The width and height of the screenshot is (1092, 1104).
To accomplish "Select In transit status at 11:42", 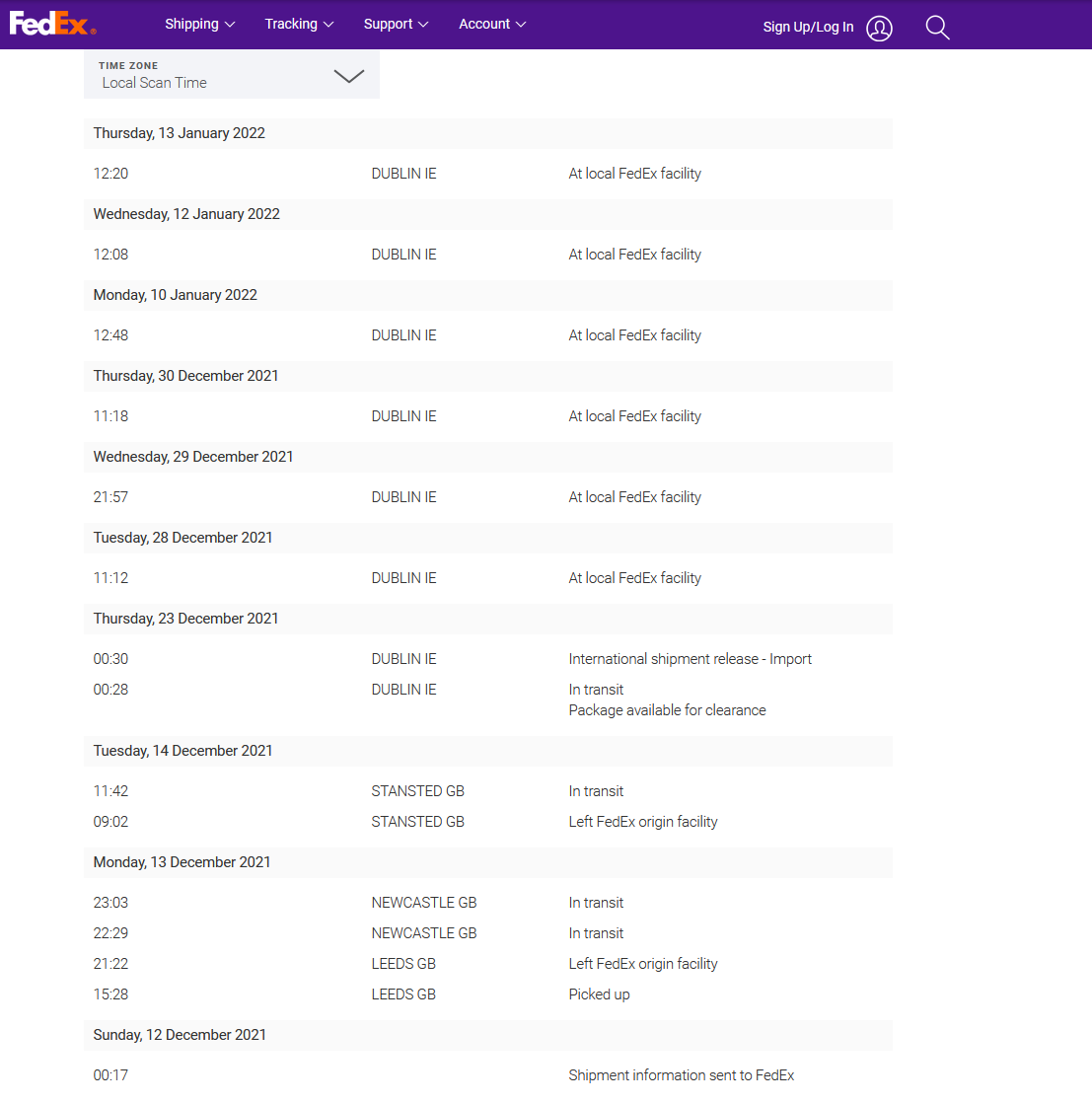I will pos(597,791).
